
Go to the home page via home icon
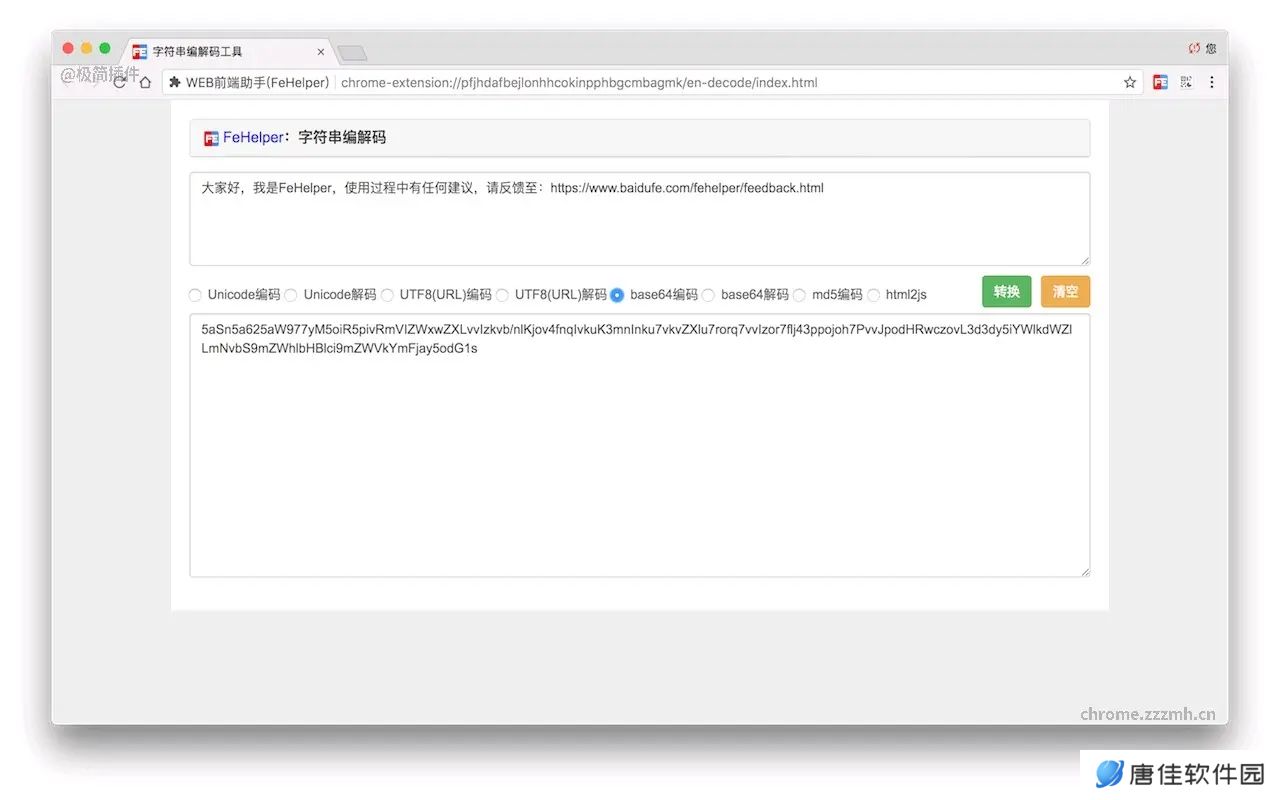pyautogui.click(x=145, y=82)
